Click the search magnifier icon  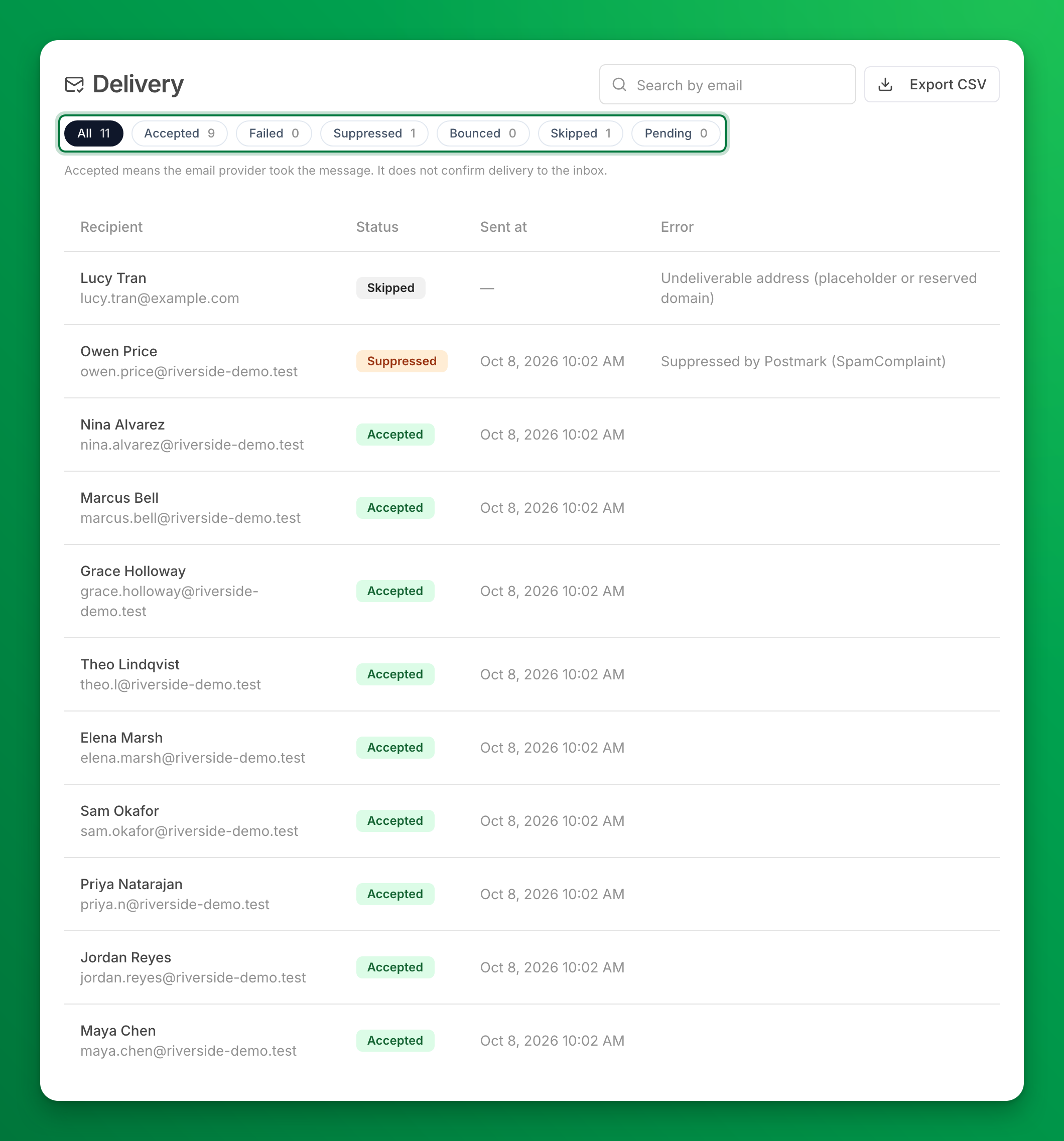[x=619, y=85]
